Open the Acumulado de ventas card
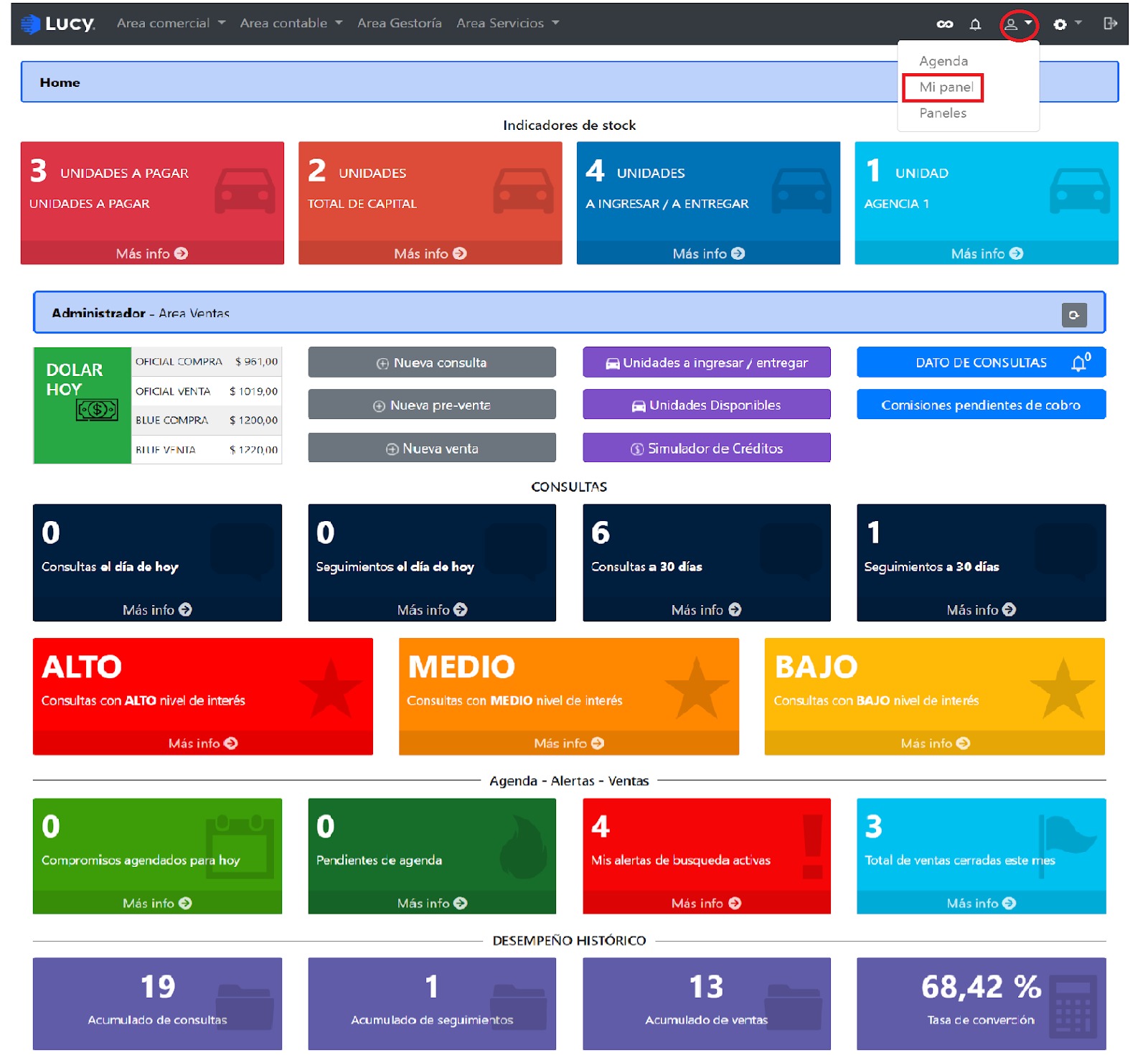This screenshot has width=1148, height=1055. (707, 1003)
